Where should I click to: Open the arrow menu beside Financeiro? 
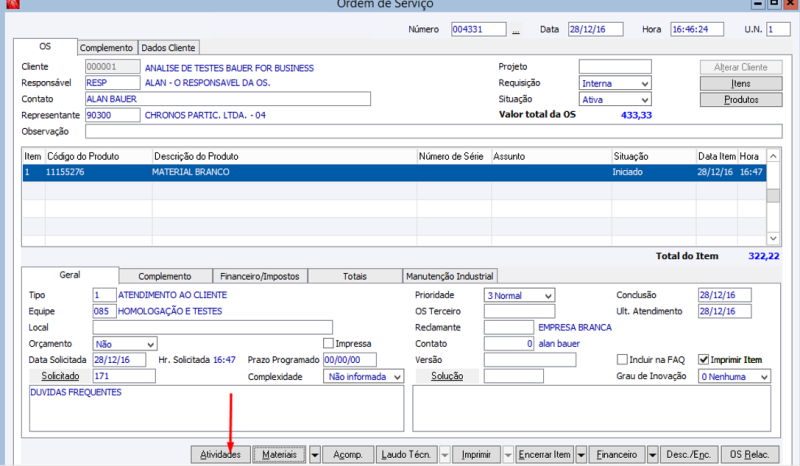654,454
